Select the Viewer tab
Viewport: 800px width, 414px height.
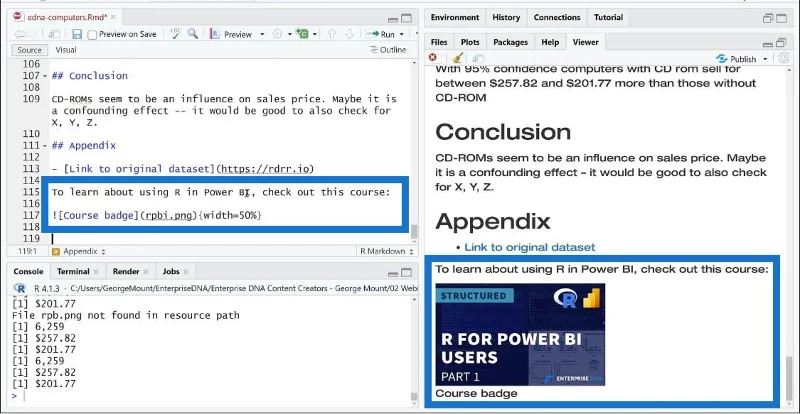click(585, 42)
